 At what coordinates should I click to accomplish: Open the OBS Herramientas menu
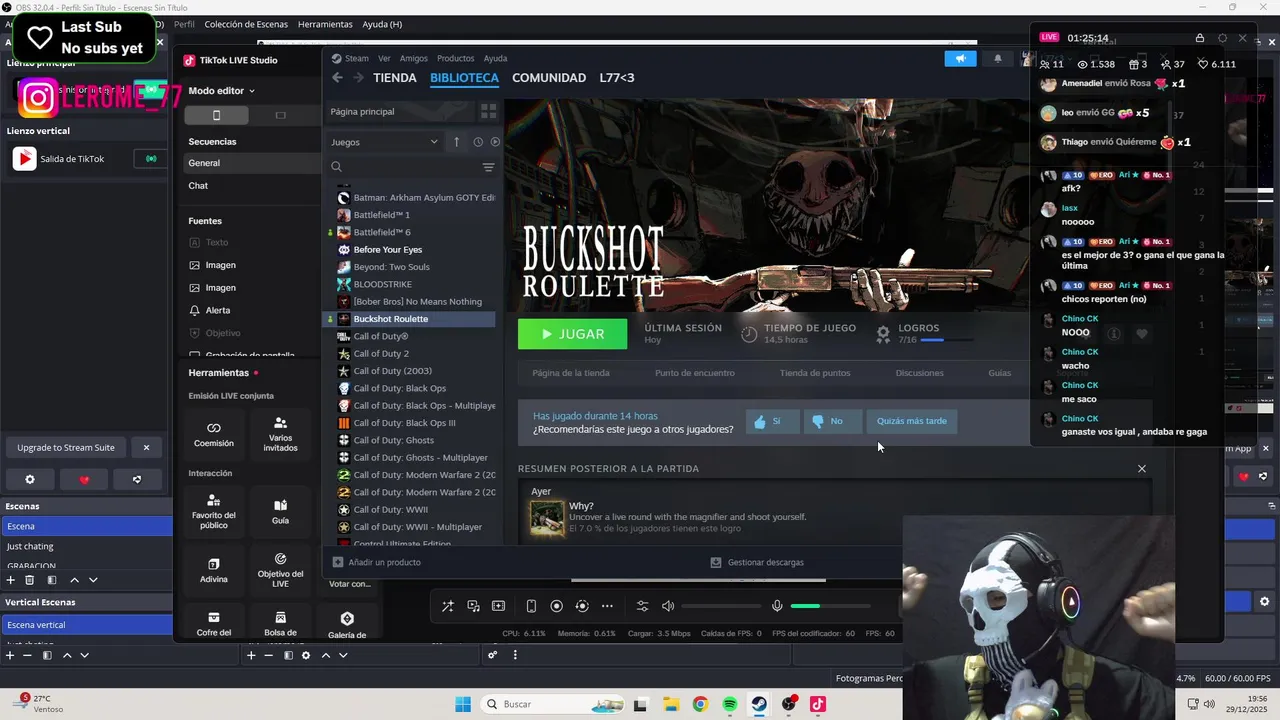tap(325, 24)
